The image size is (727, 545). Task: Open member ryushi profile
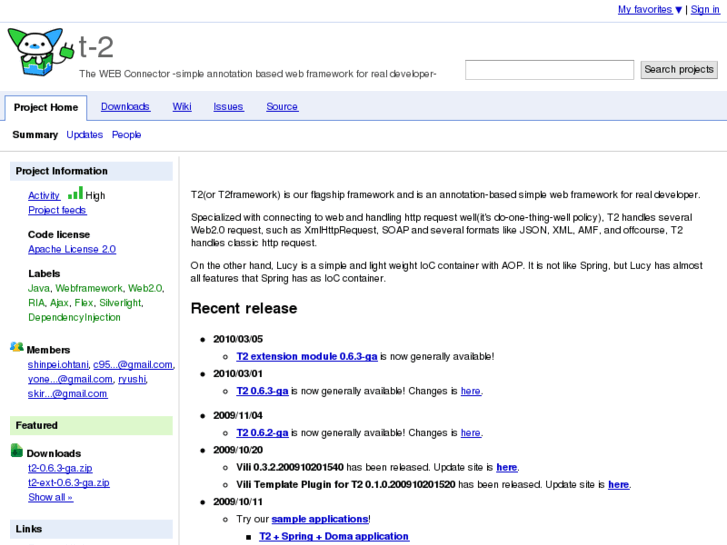point(132,379)
